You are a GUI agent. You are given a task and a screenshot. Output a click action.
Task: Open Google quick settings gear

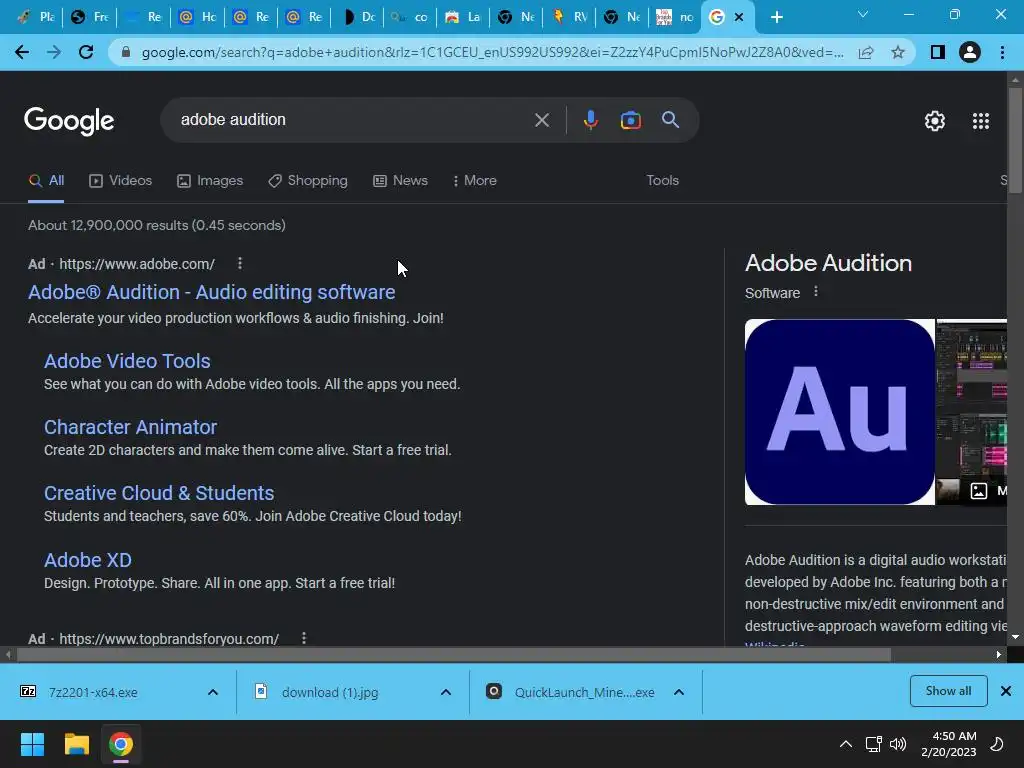[935, 121]
